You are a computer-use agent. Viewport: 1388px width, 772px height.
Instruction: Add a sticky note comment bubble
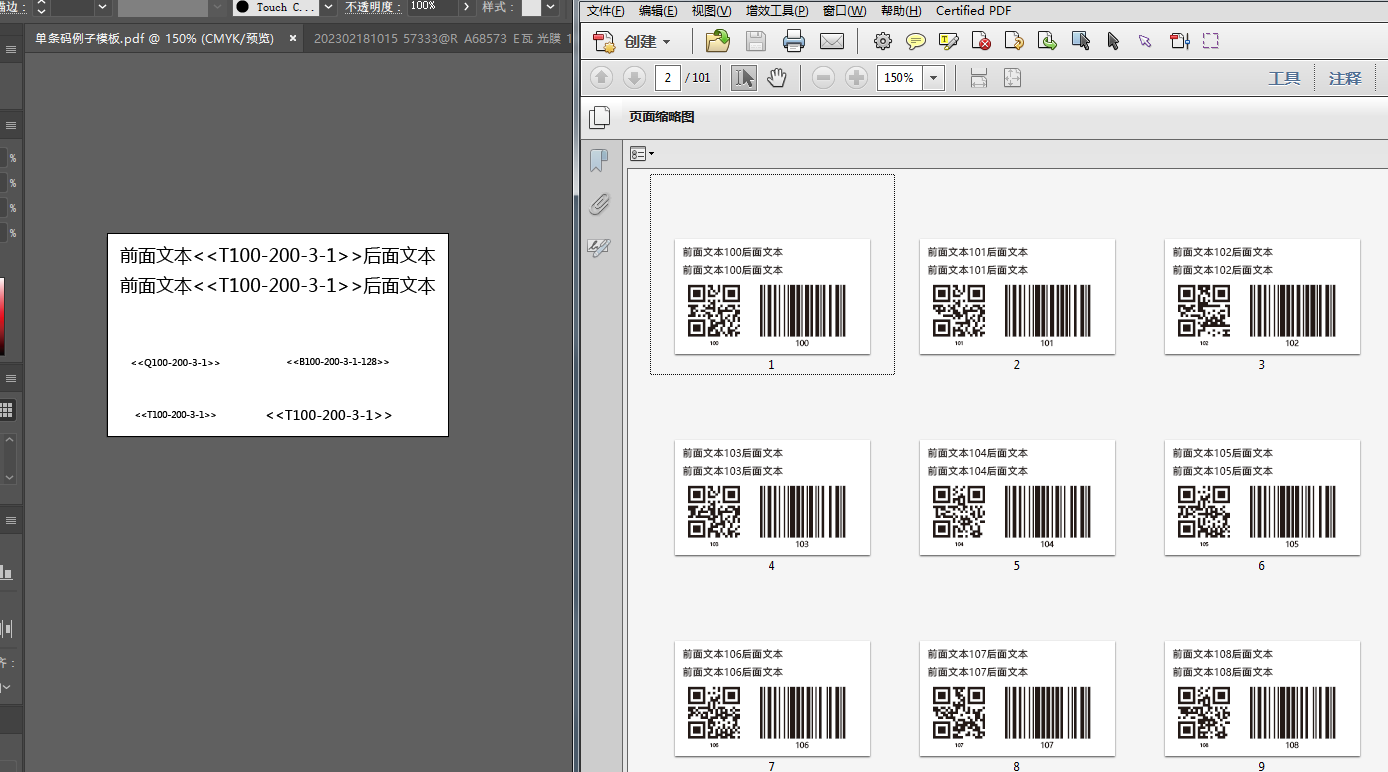(916, 41)
